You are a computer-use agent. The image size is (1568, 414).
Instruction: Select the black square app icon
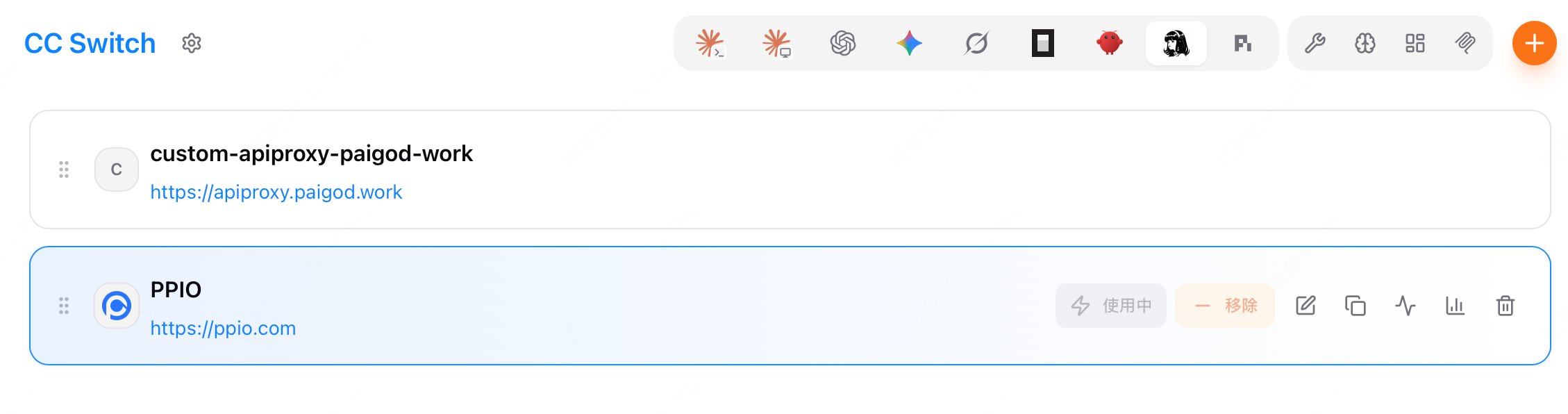coord(1043,43)
